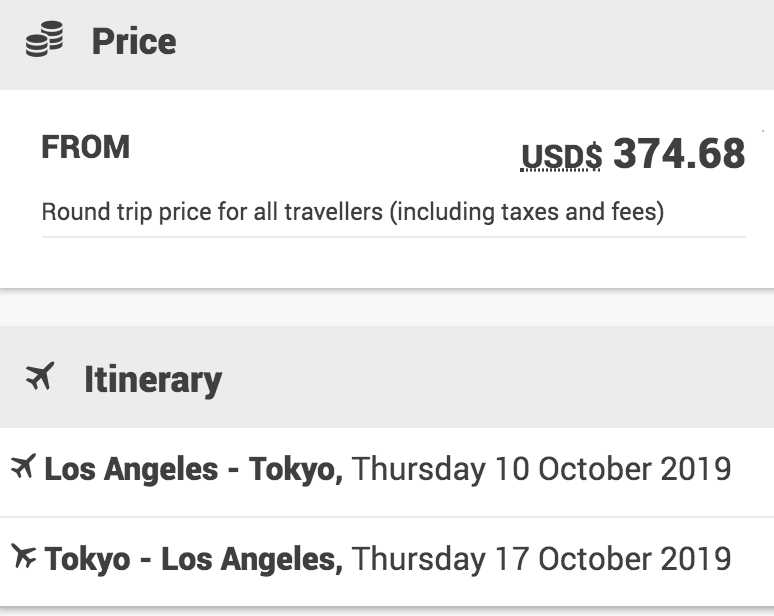The width and height of the screenshot is (774, 616).
Task: Click the return plane icon before Tokyo
Action: pos(22,556)
